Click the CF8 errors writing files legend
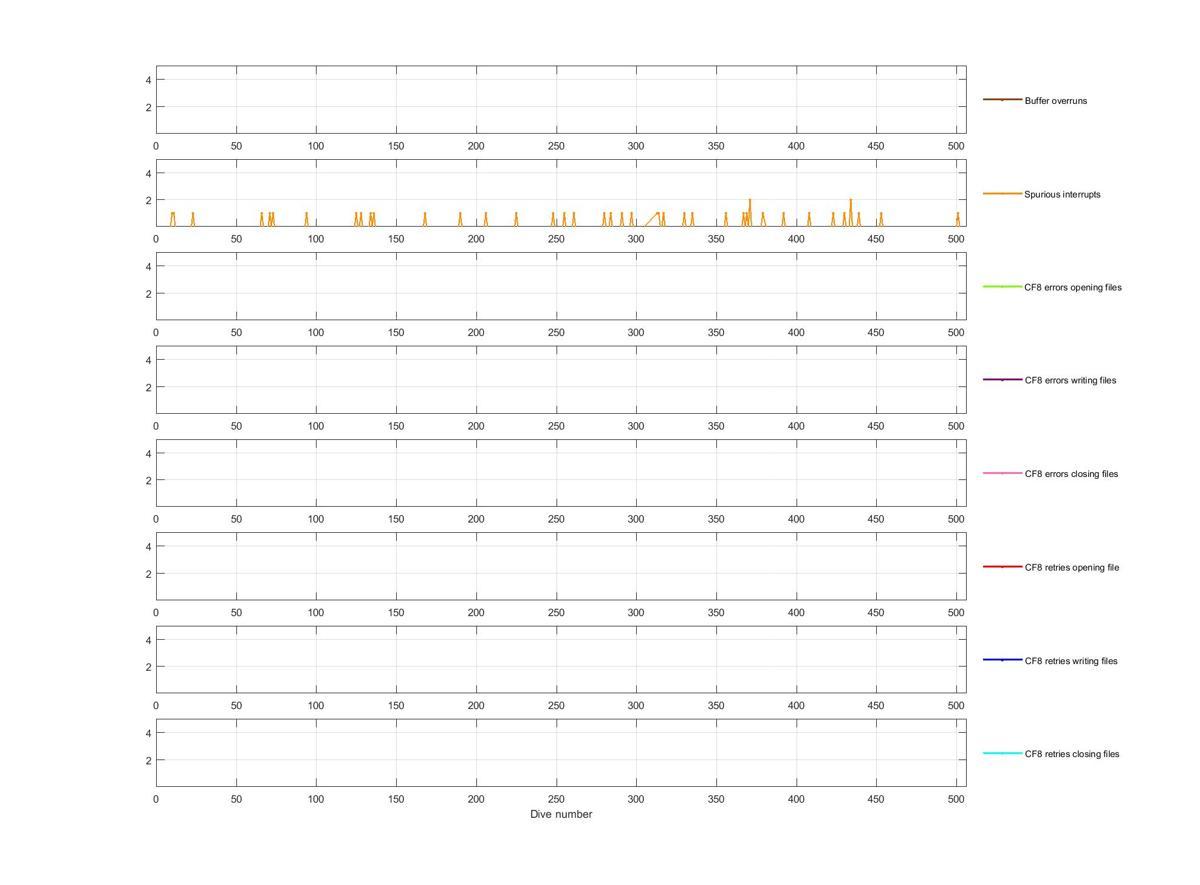The height and width of the screenshot is (885, 1200). coord(1070,380)
